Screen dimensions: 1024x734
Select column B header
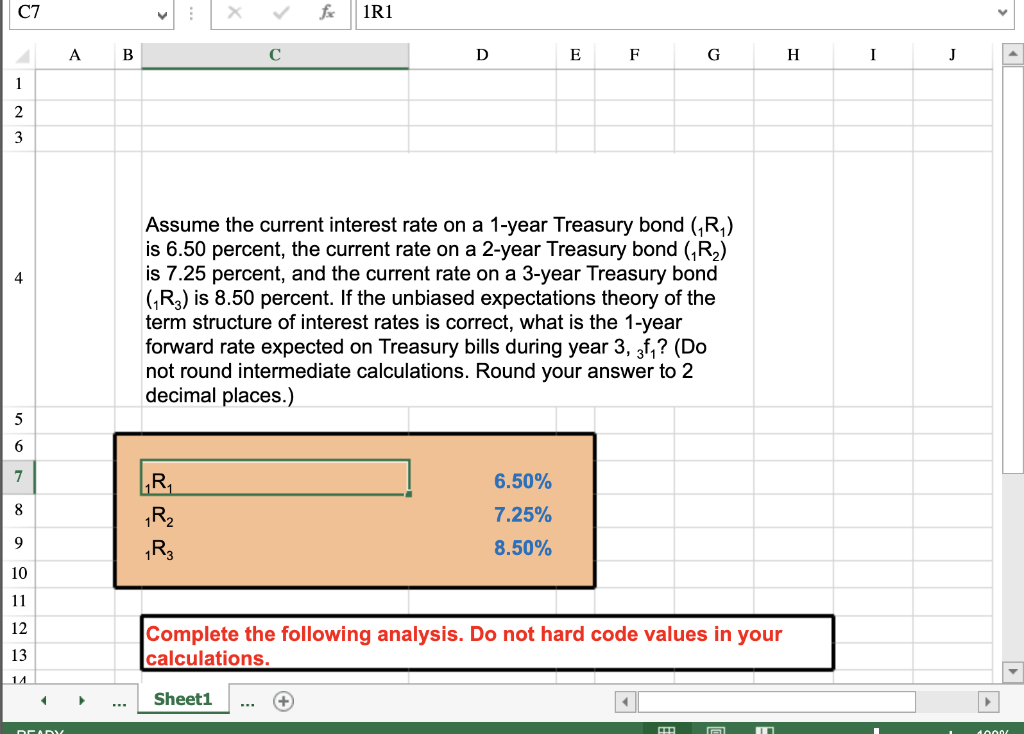coord(128,56)
